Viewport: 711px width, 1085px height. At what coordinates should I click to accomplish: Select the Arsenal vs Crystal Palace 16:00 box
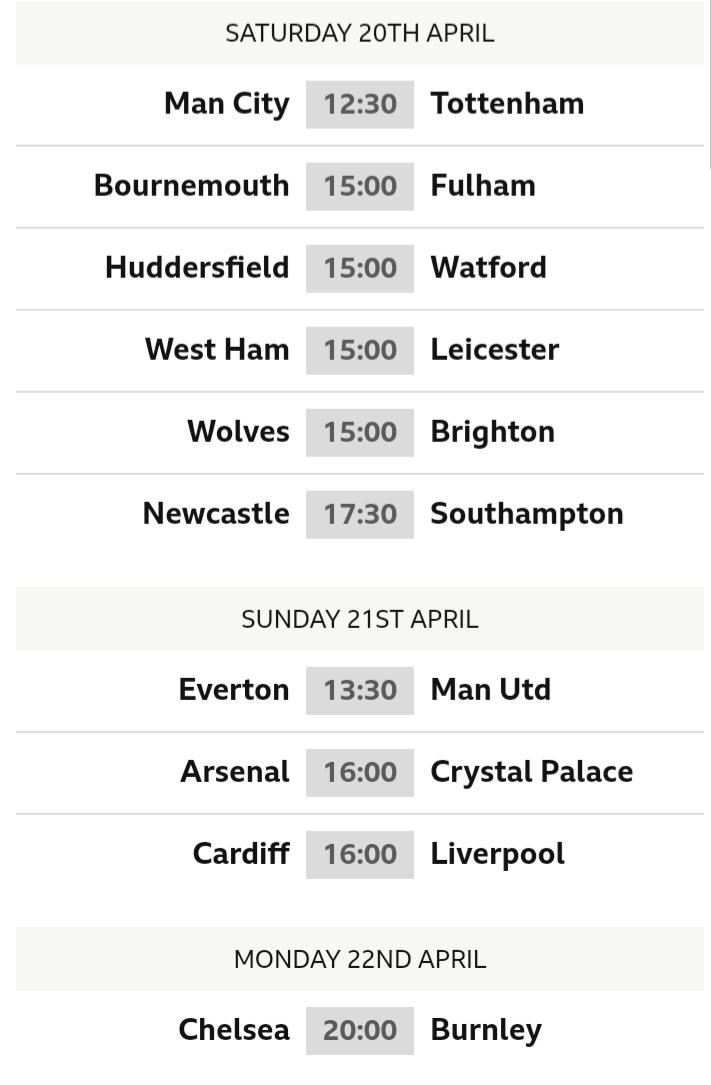[x=360, y=772]
